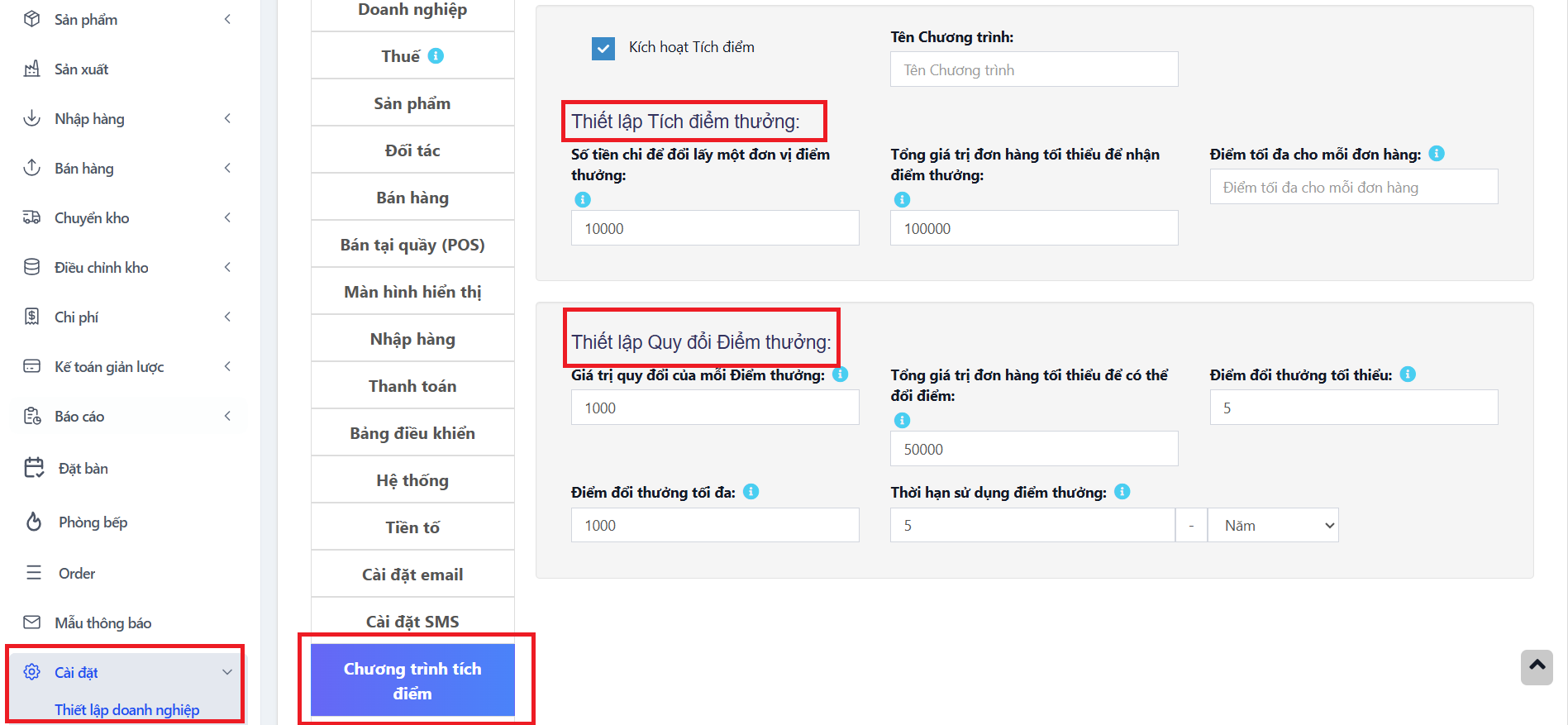Expand the Sản phẩm sidebar menu chevron
Viewport: 1568px width, 725px height.
tap(227, 19)
